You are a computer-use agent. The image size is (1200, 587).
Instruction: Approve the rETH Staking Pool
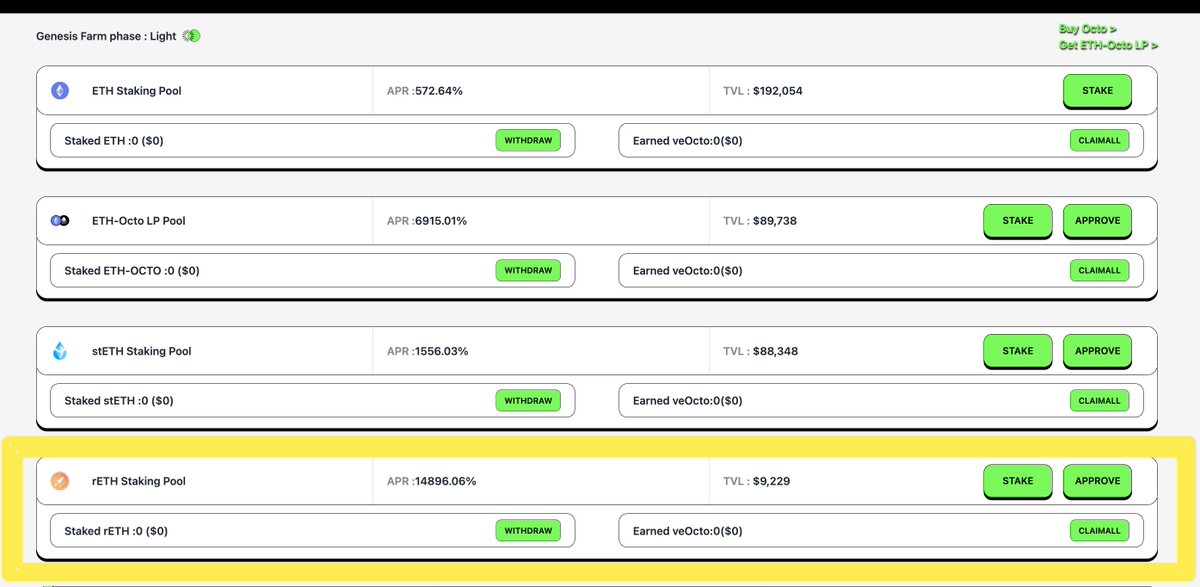pyautogui.click(x=1097, y=481)
